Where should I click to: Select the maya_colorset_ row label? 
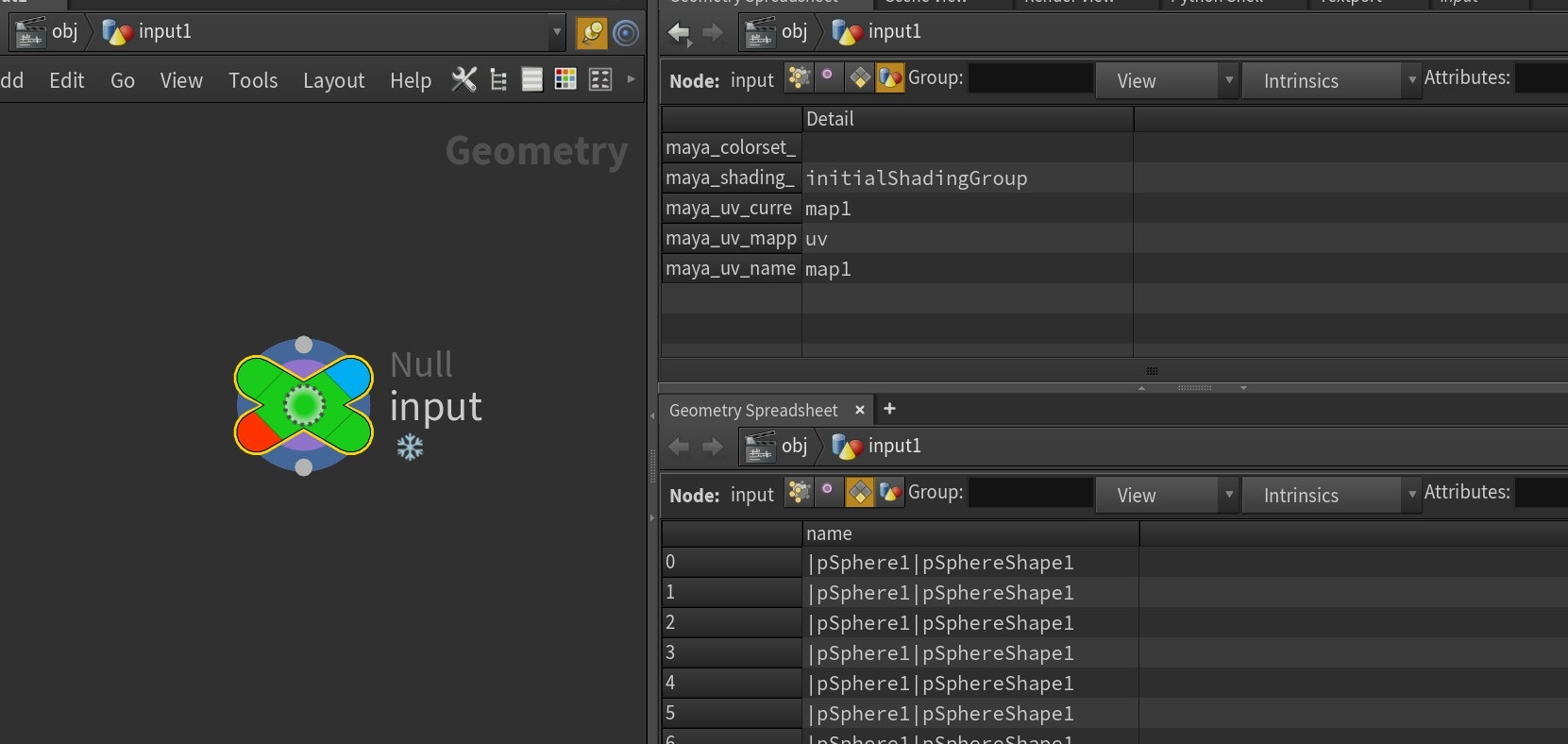click(x=731, y=147)
